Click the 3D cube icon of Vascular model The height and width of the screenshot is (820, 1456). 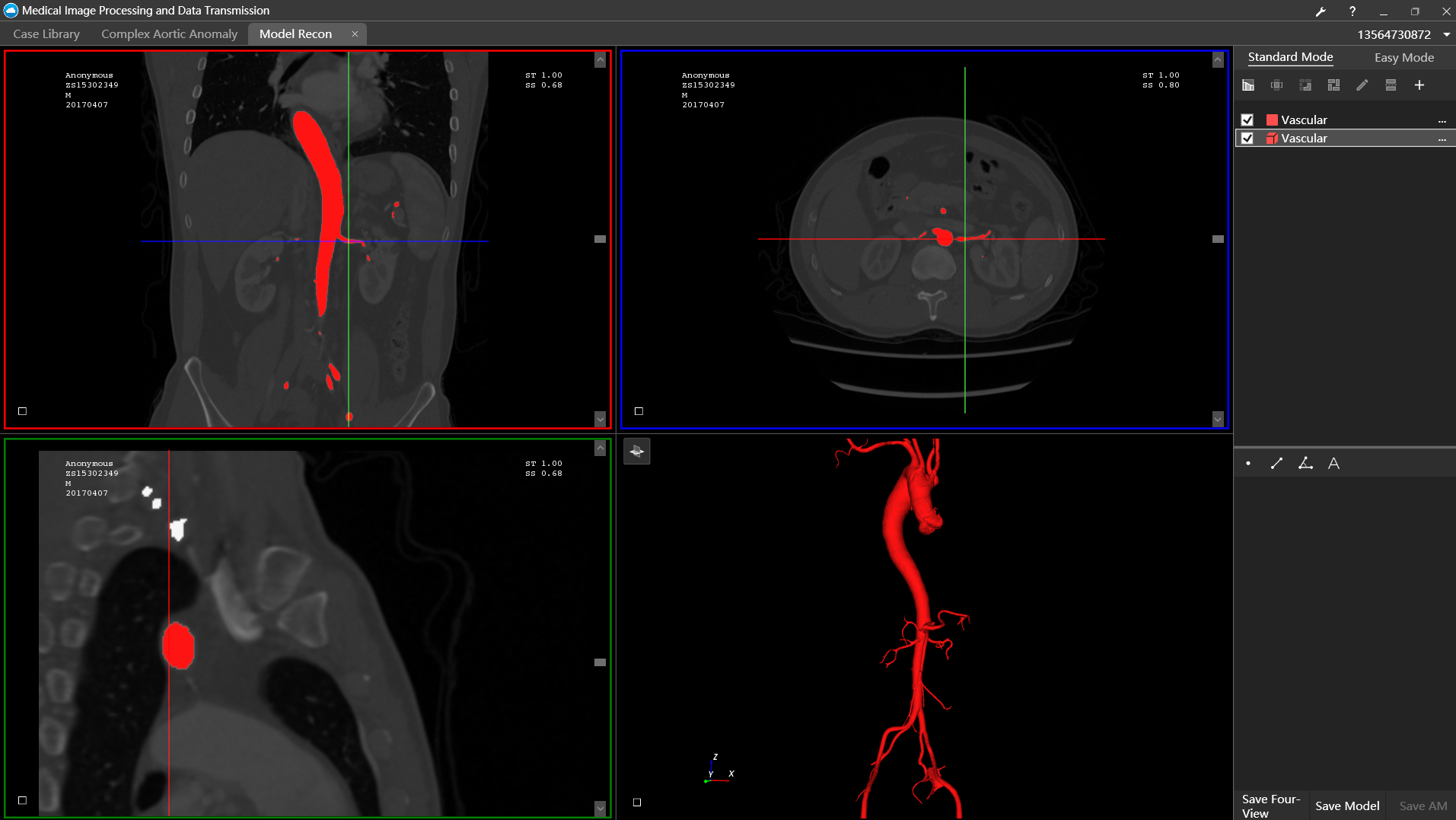[1272, 139]
